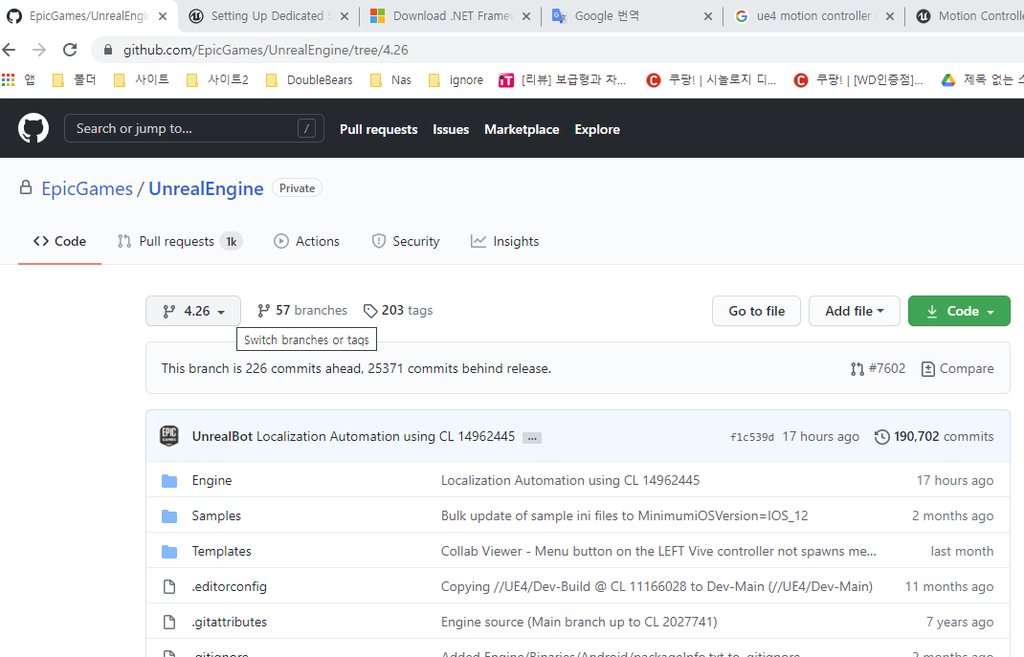Click the UnrealBot author name
Viewport: 1024px width, 657px height.
(x=222, y=436)
